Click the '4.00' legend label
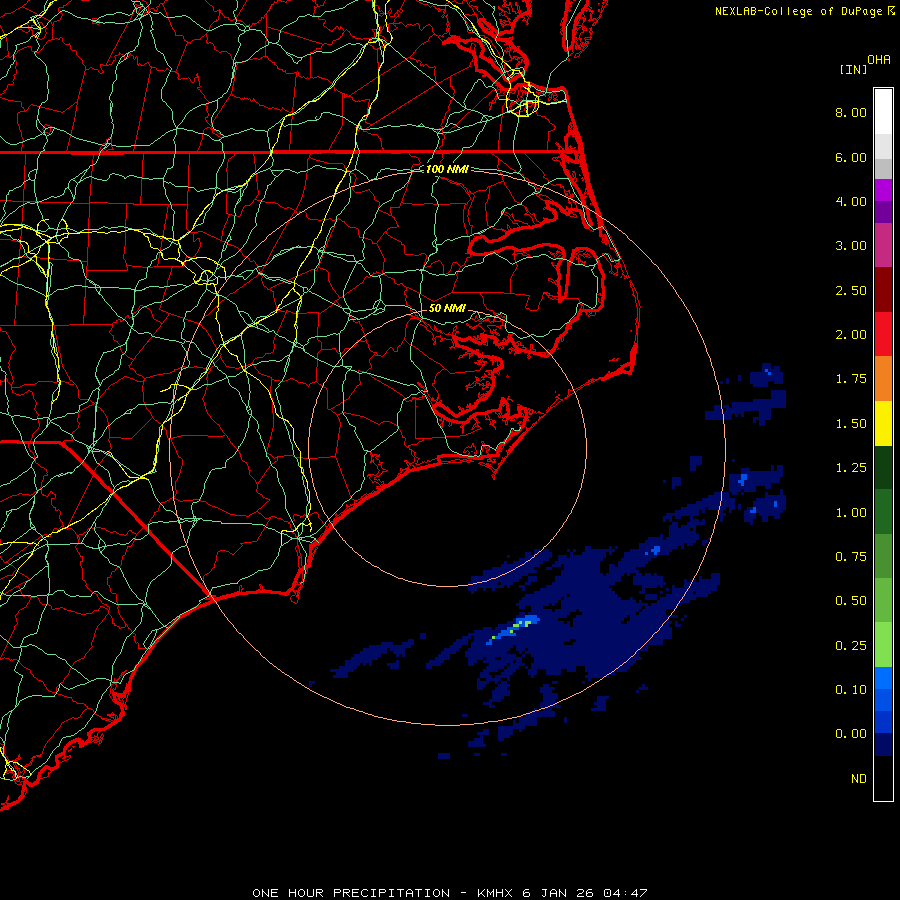Screen dimensions: 900x900 click(851, 201)
